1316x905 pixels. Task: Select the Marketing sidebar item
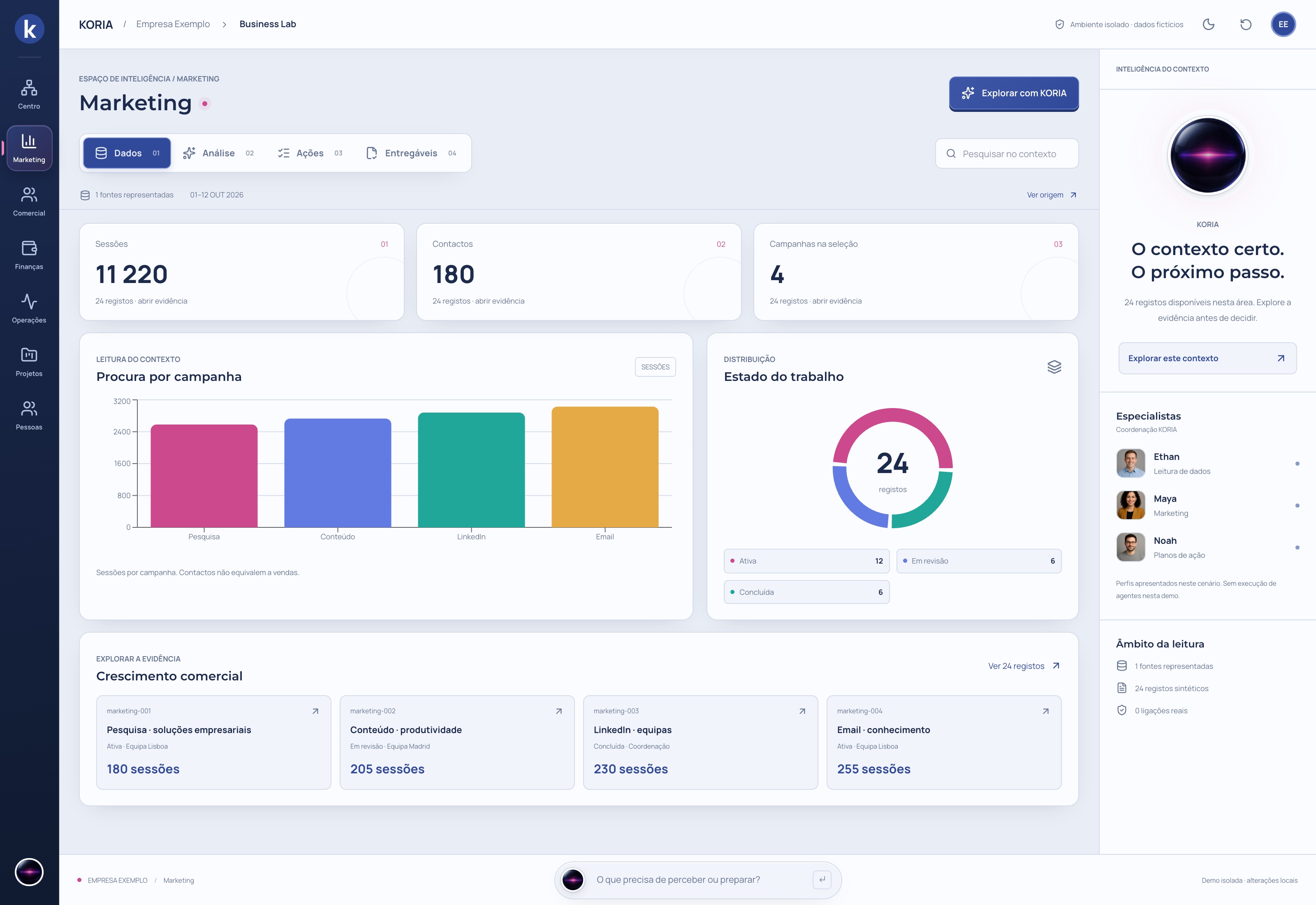(x=29, y=148)
